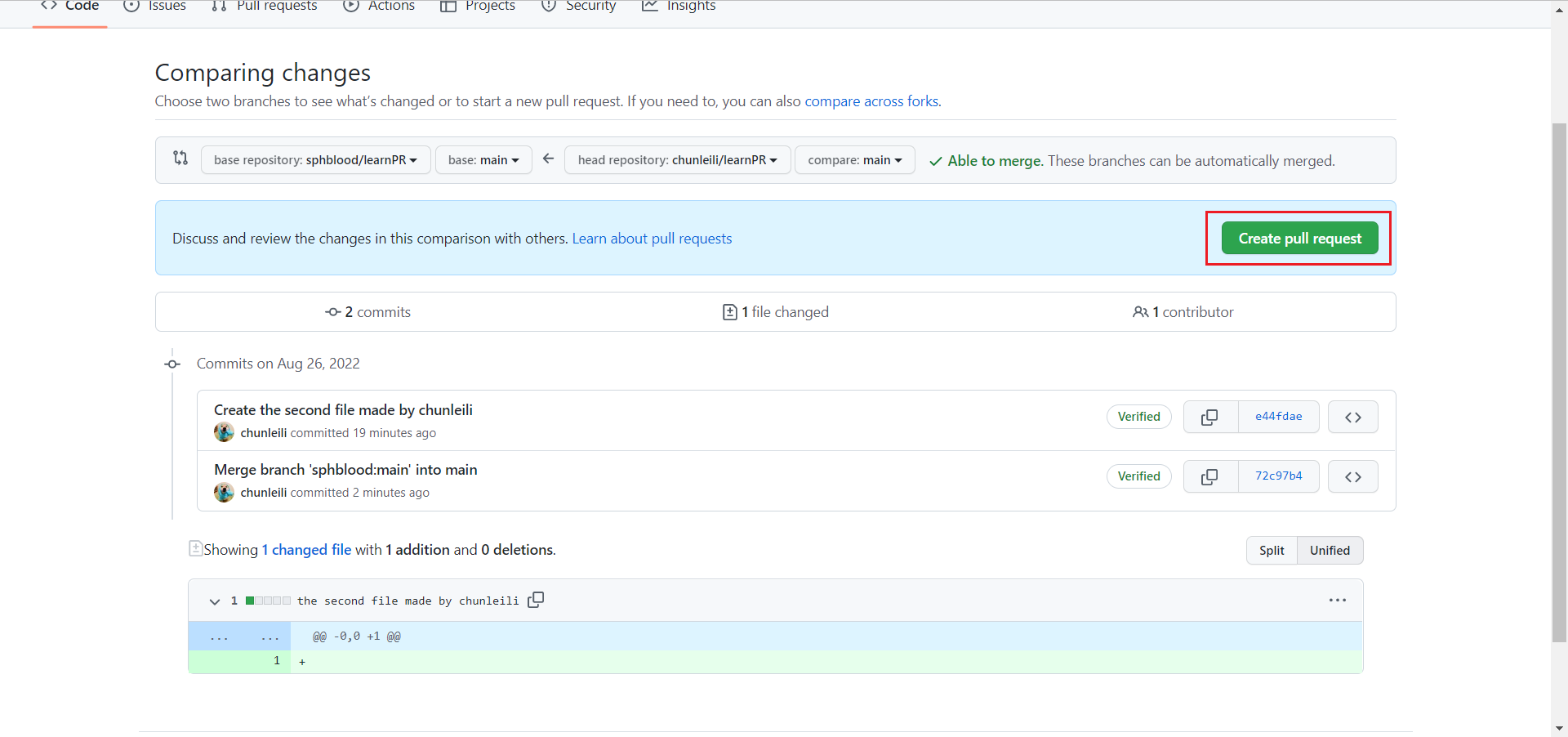1568x737 pixels.
Task: Open the Security tab
Action: point(578,8)
